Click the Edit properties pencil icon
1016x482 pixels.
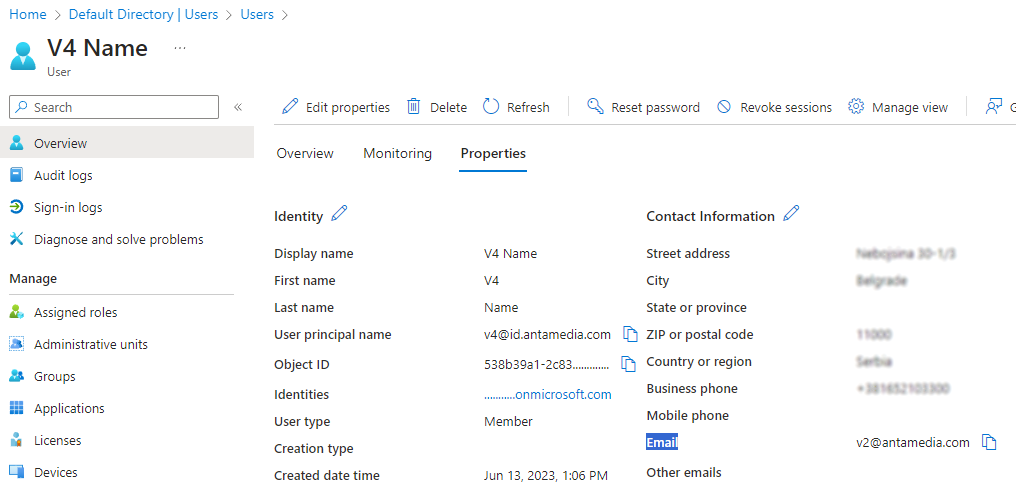click(x=290, y=107)
